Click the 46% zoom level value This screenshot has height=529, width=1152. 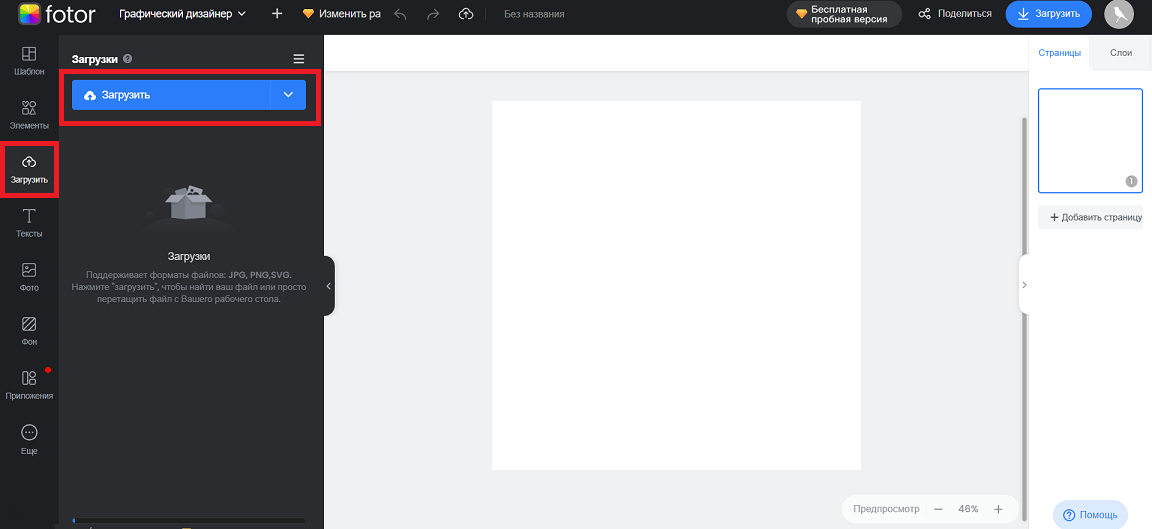pyautogui.click(x=968, y=508)
